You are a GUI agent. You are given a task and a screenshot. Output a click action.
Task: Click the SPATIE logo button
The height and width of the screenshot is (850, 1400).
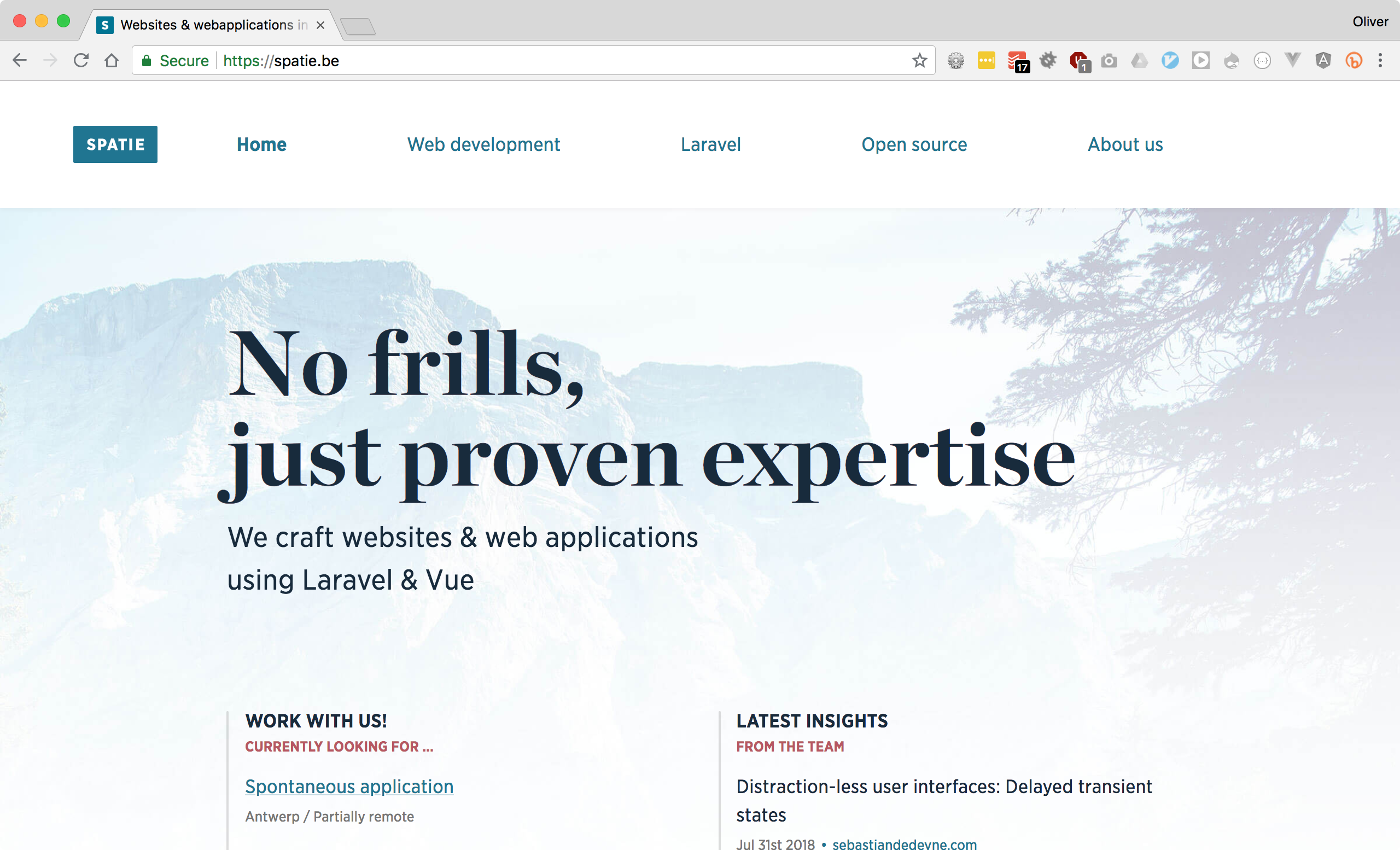[115, 144]
